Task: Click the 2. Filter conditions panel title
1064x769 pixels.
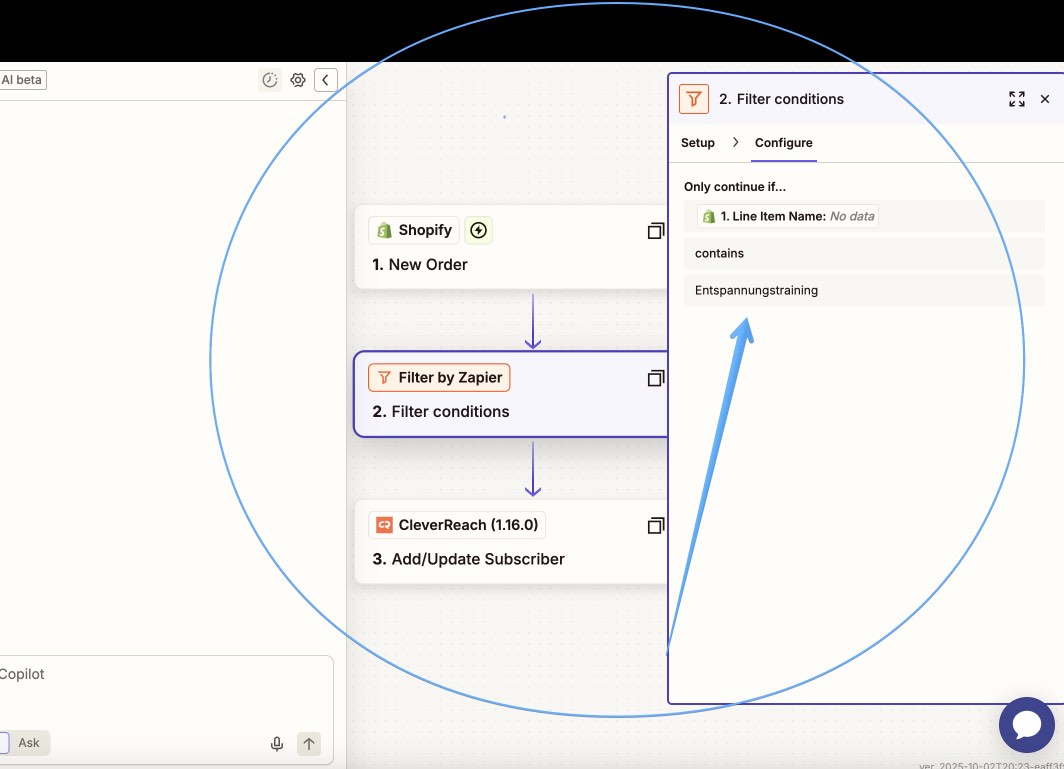Action: click(x=781, y=99)
